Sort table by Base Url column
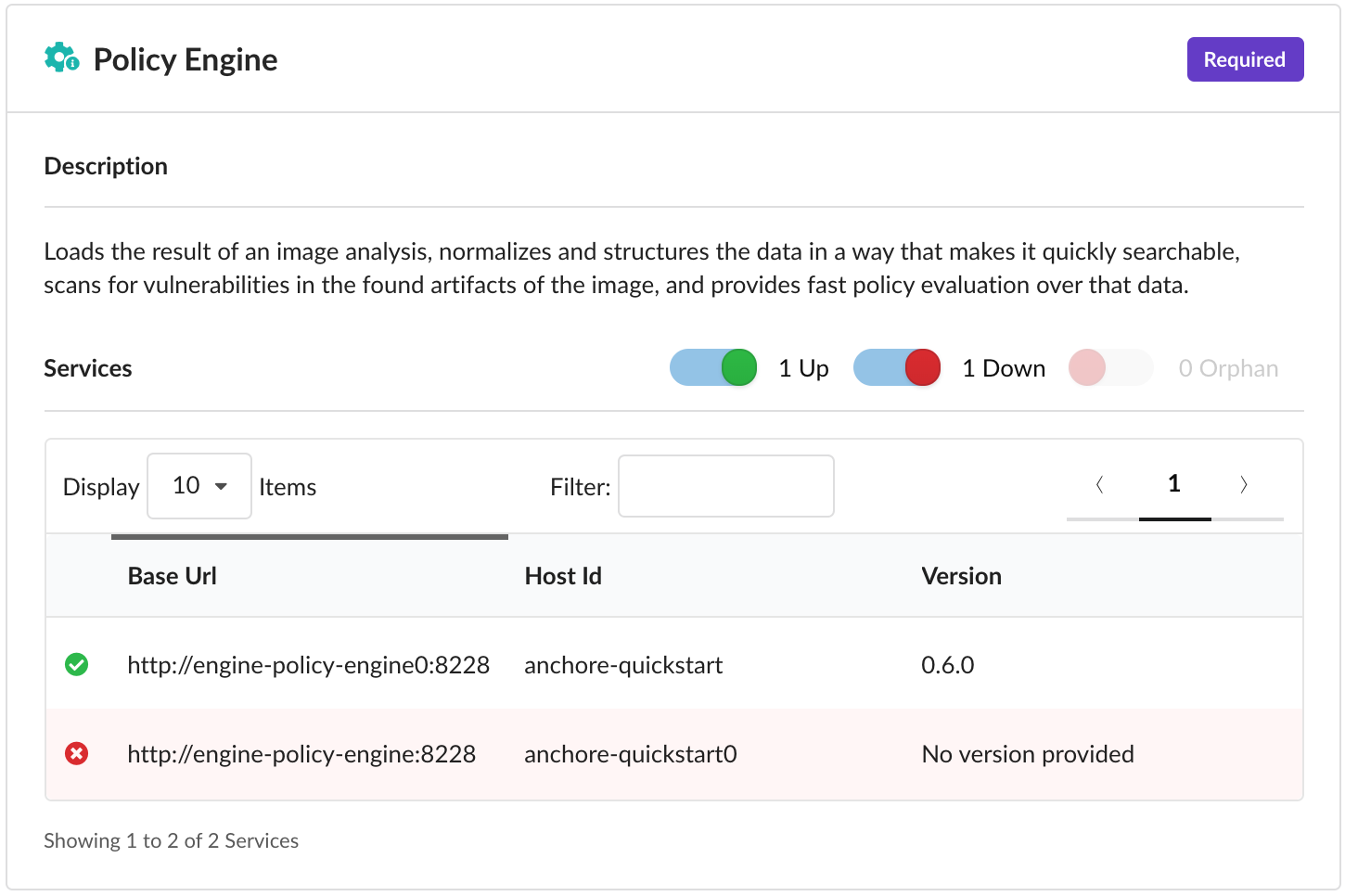The image size is (1345, 896). tap(173, 576)
